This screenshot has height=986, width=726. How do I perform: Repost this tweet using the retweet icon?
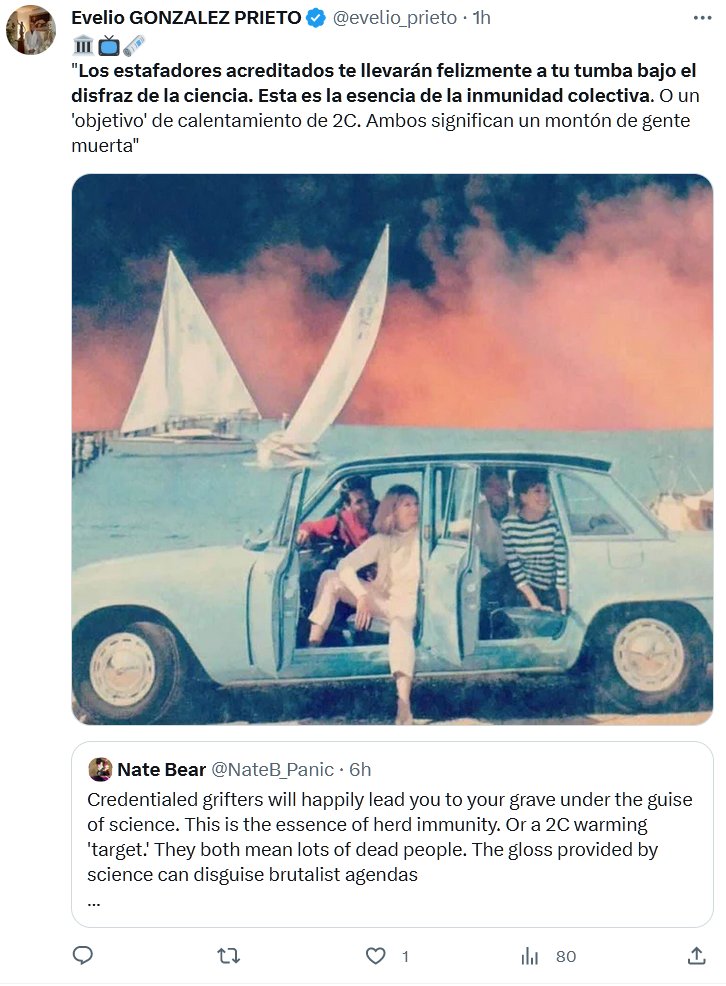click(229, 956)
